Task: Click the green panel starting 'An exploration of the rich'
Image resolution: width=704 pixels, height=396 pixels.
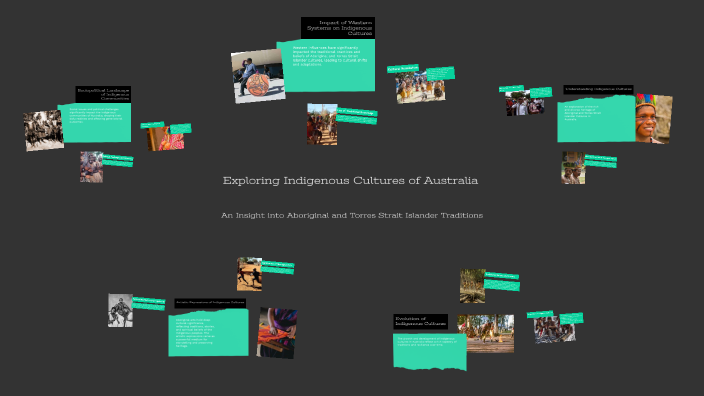Action: tap(596, 119)
